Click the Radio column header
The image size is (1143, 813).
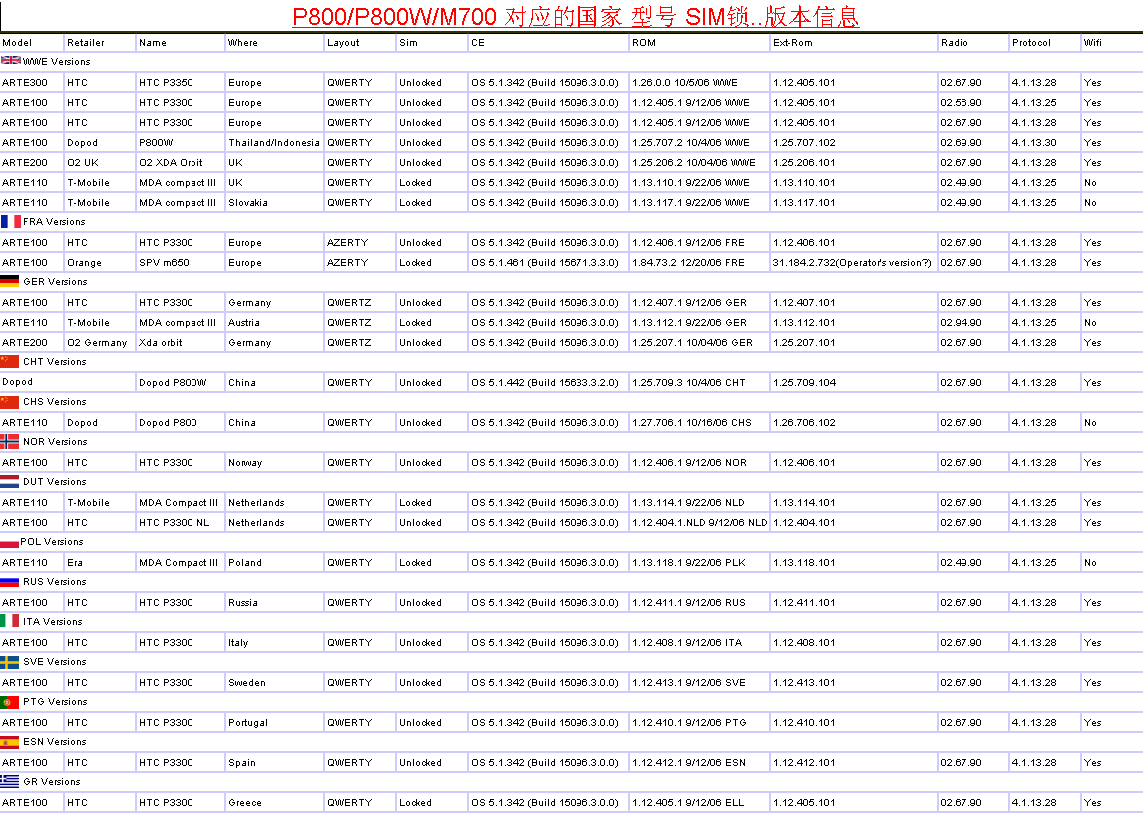(954, 42)
